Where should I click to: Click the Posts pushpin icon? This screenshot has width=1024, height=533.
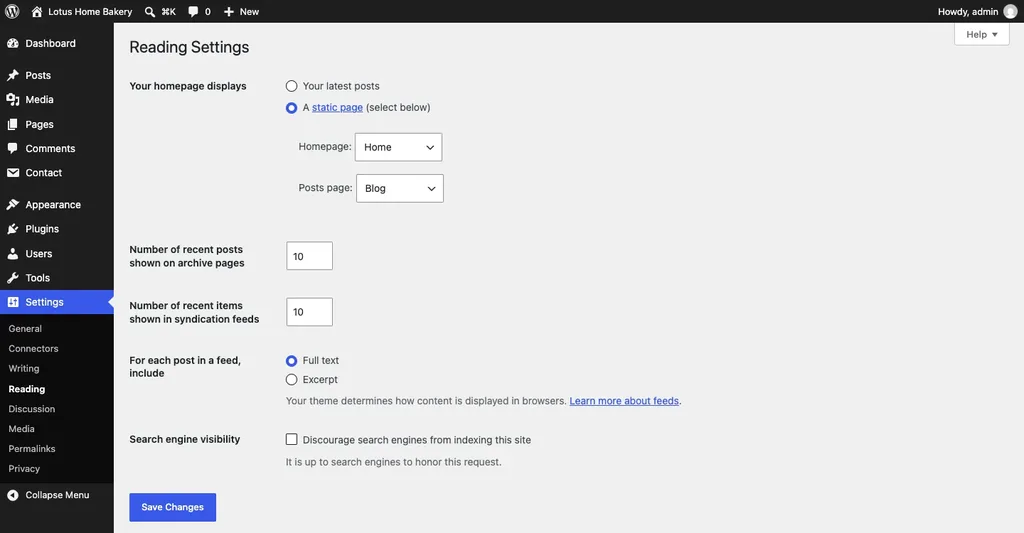coord(12,75)
